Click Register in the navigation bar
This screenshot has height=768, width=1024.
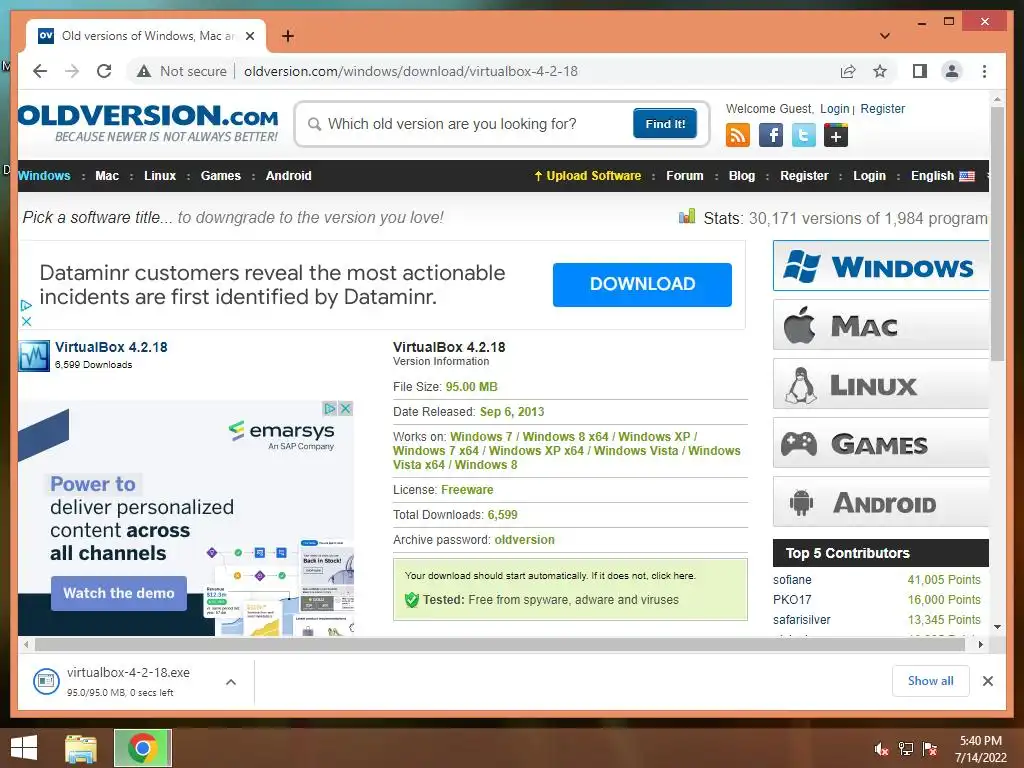tap(804, 176)
